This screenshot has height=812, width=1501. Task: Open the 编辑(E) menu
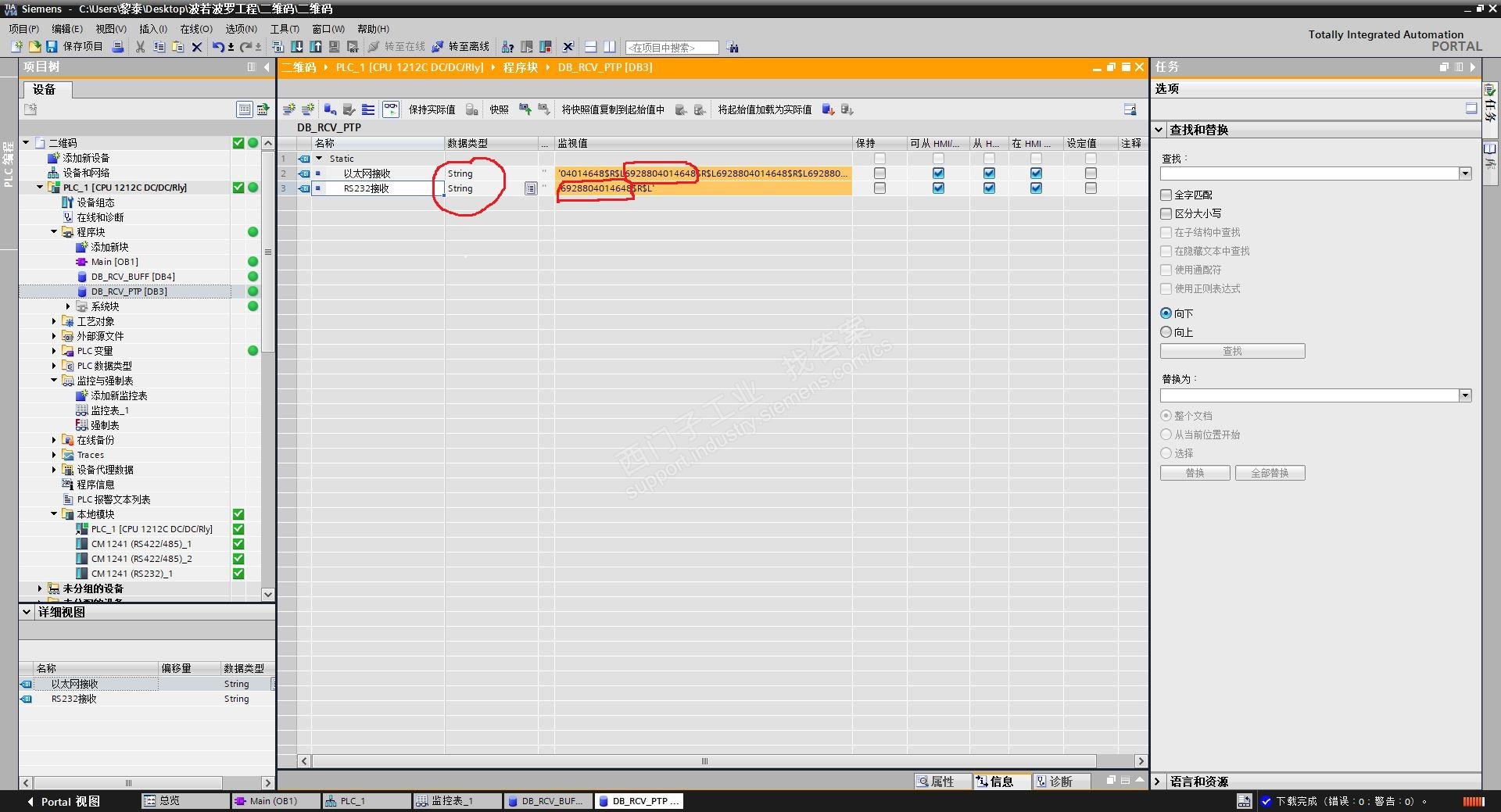coord(67,29)
